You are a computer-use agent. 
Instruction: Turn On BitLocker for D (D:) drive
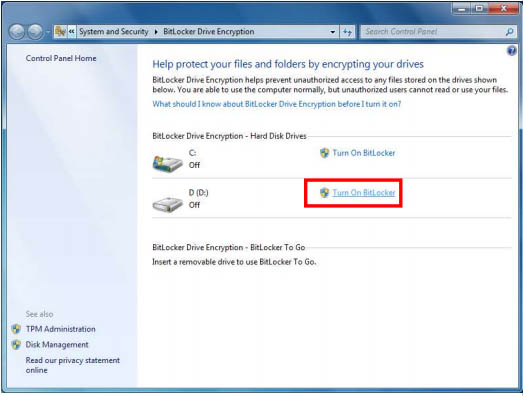coord(364,193)
